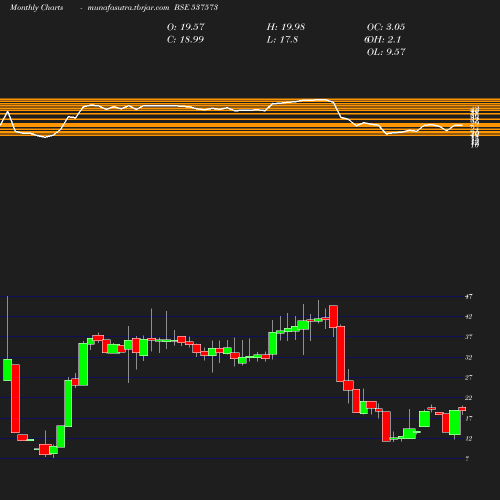This screenshot has height=500, width=500.
Task: Click the price axis label 22
Action: point(469,398)
